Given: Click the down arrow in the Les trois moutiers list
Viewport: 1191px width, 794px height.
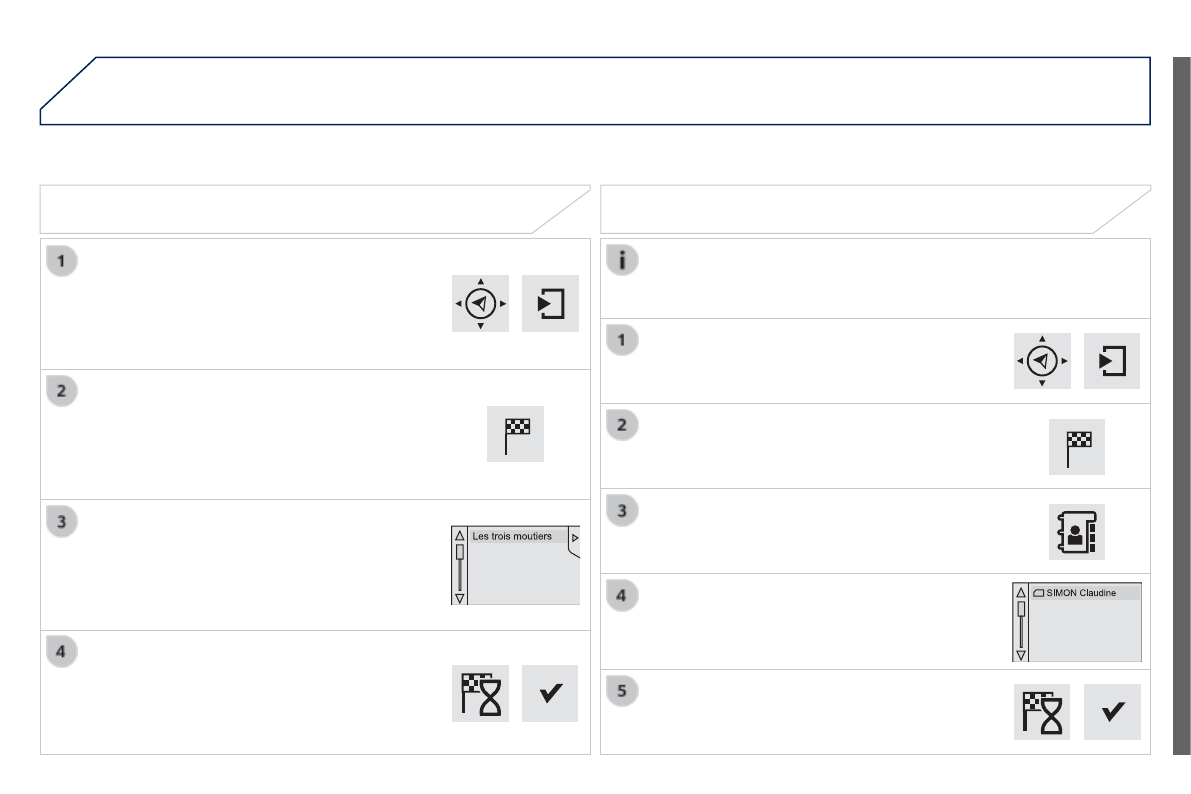Looking at the screenshot, I should 460,598.
